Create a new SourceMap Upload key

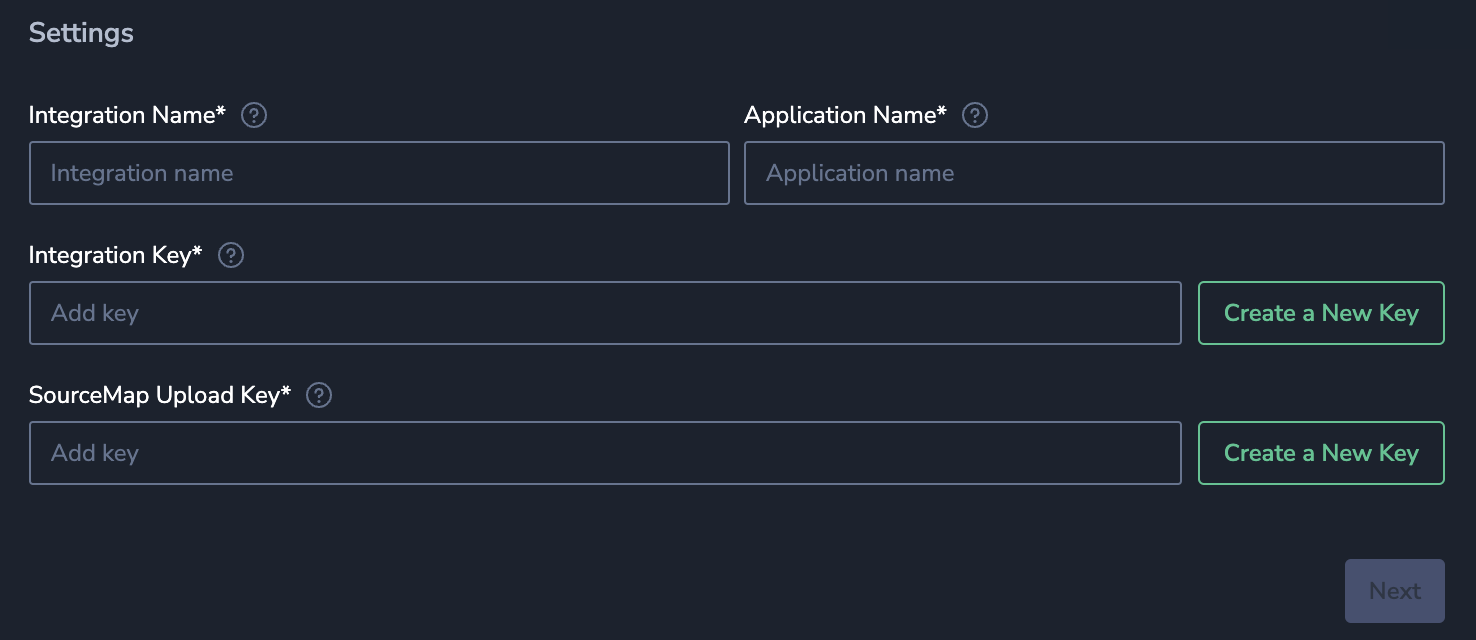click(1321, 453)
